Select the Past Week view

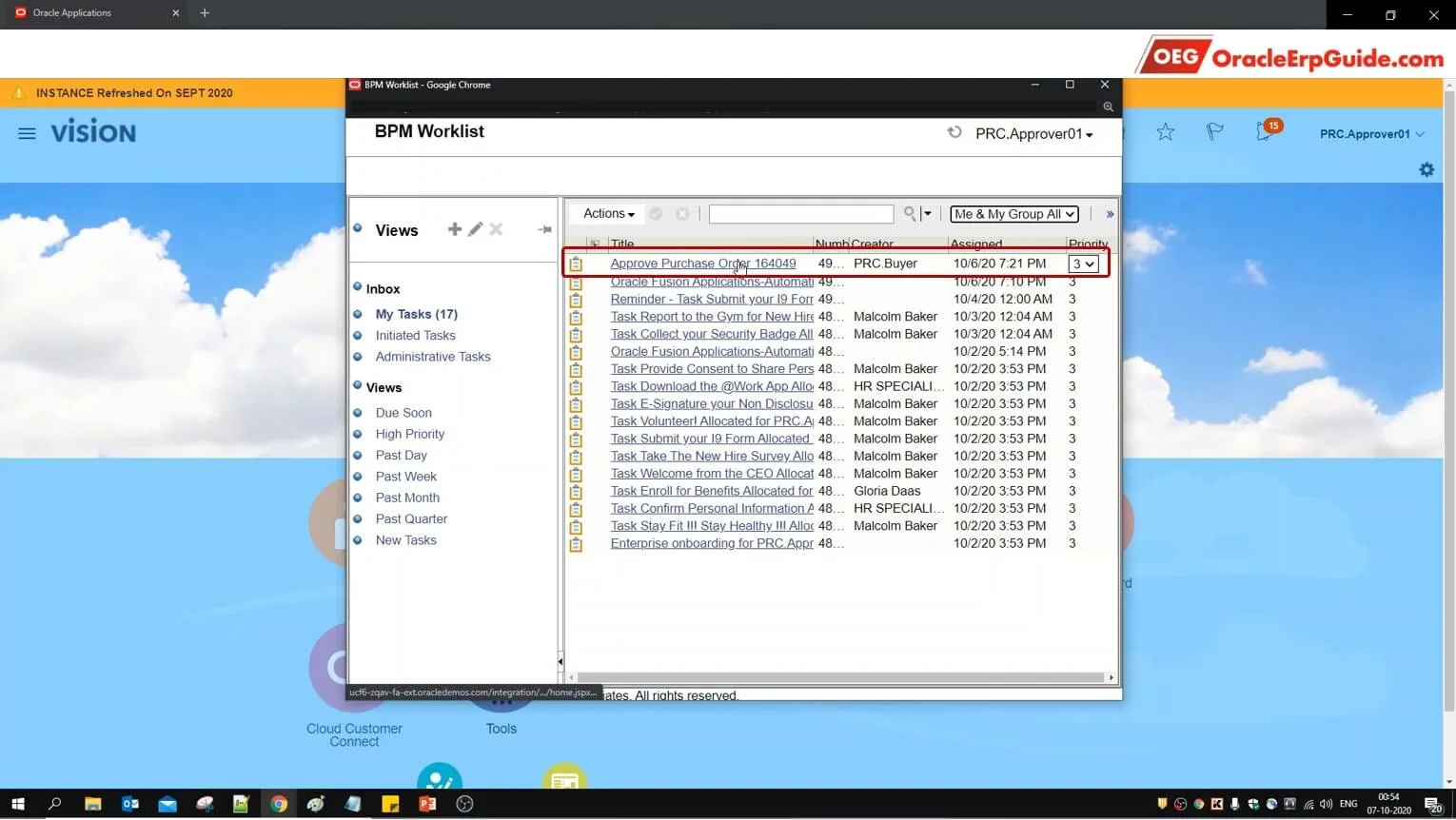pos(405,477)
